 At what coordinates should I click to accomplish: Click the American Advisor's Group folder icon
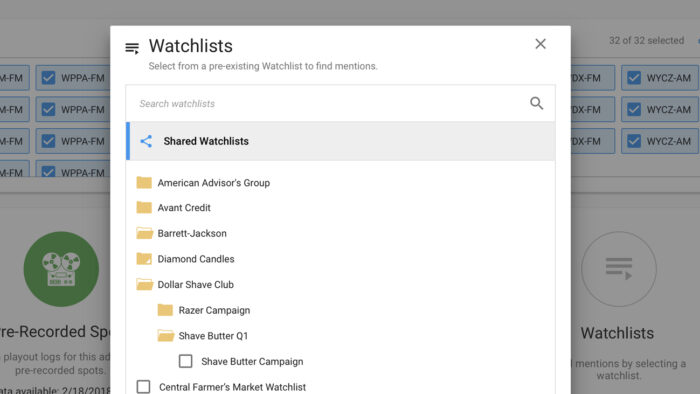coord(144,182)
